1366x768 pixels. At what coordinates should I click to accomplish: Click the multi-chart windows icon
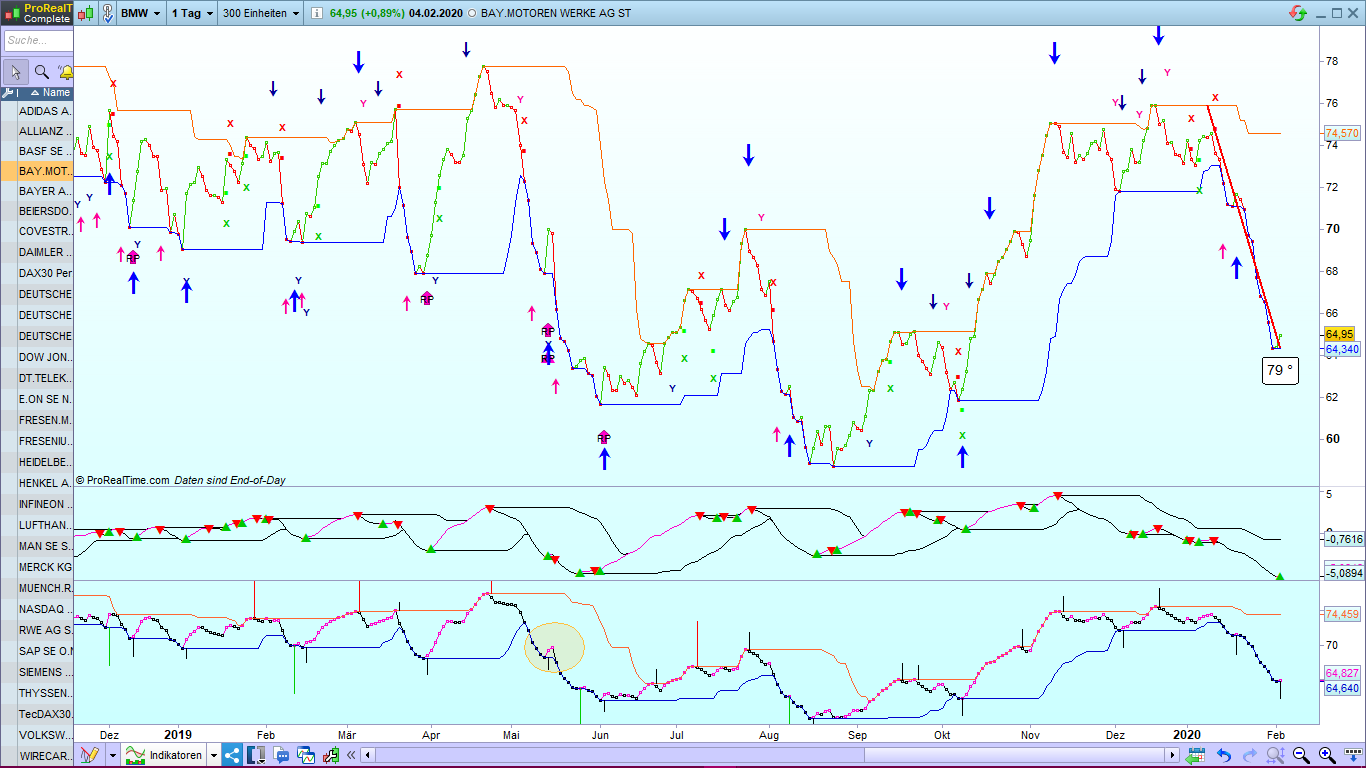pyautogui.click(x=306, y=755)
